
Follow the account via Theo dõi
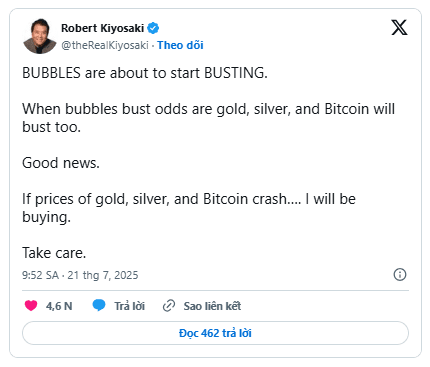click(x=180, y=45)
